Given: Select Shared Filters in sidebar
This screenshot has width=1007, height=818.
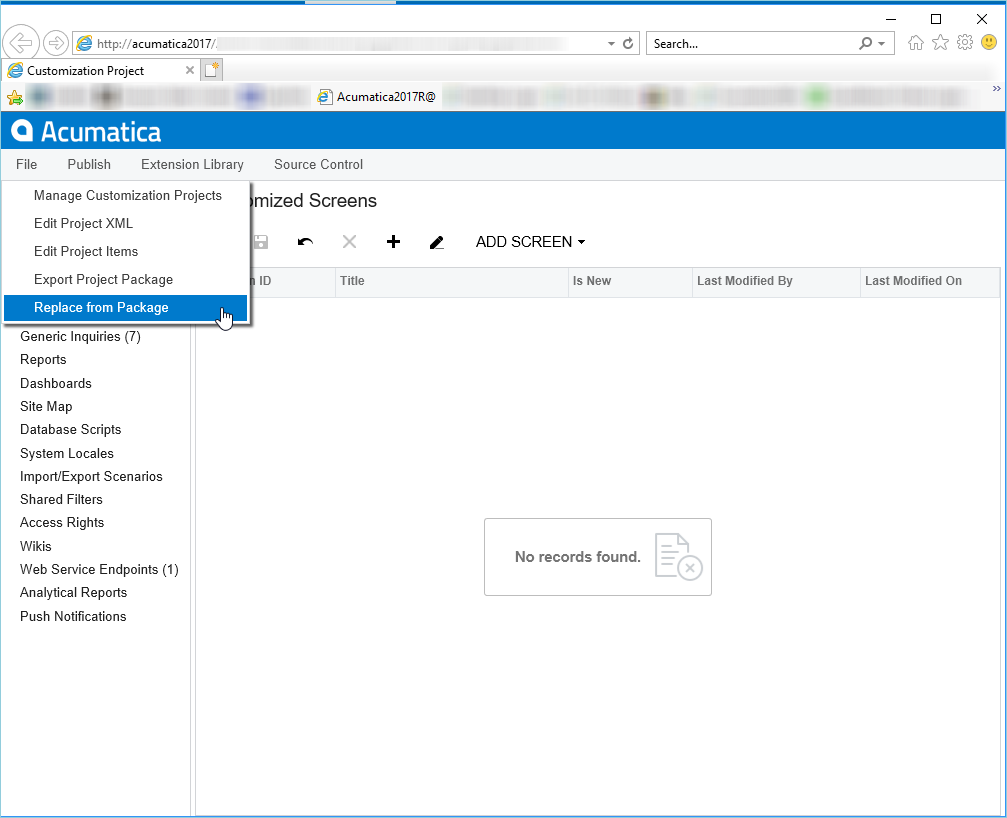Looking at the screenshot, I should pos(61,500).
